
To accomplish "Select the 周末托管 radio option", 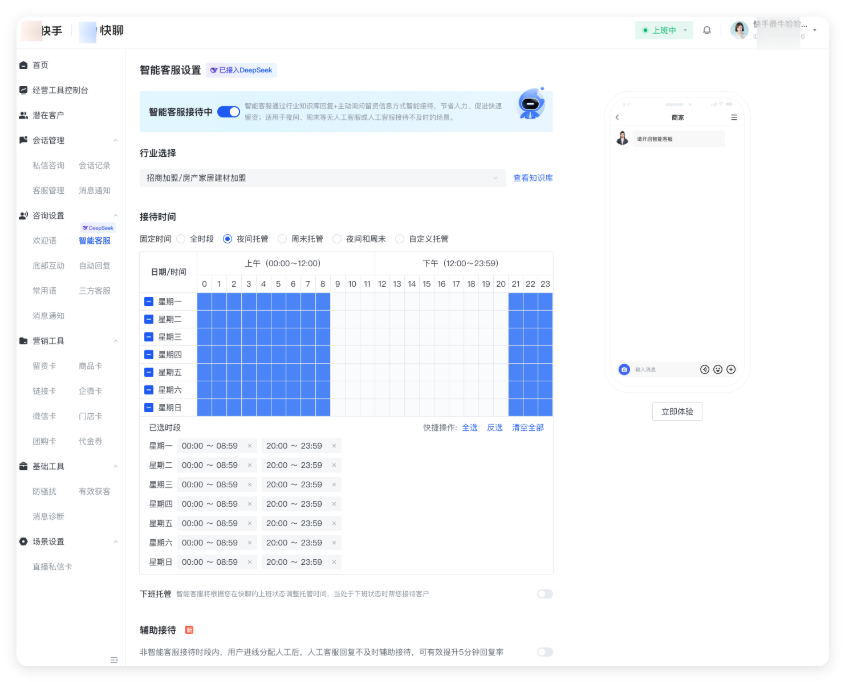I will pos(282,239).
